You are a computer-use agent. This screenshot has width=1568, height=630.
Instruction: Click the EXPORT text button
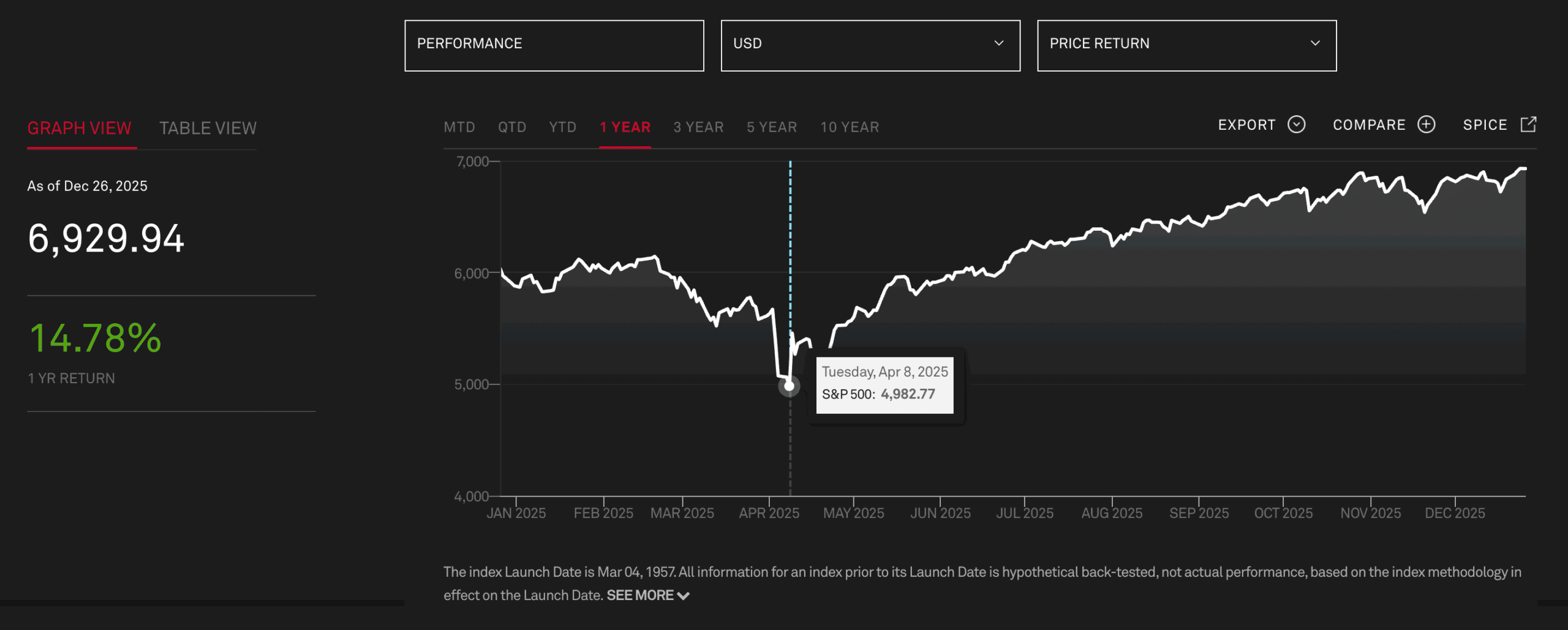tap(1246, 125)
